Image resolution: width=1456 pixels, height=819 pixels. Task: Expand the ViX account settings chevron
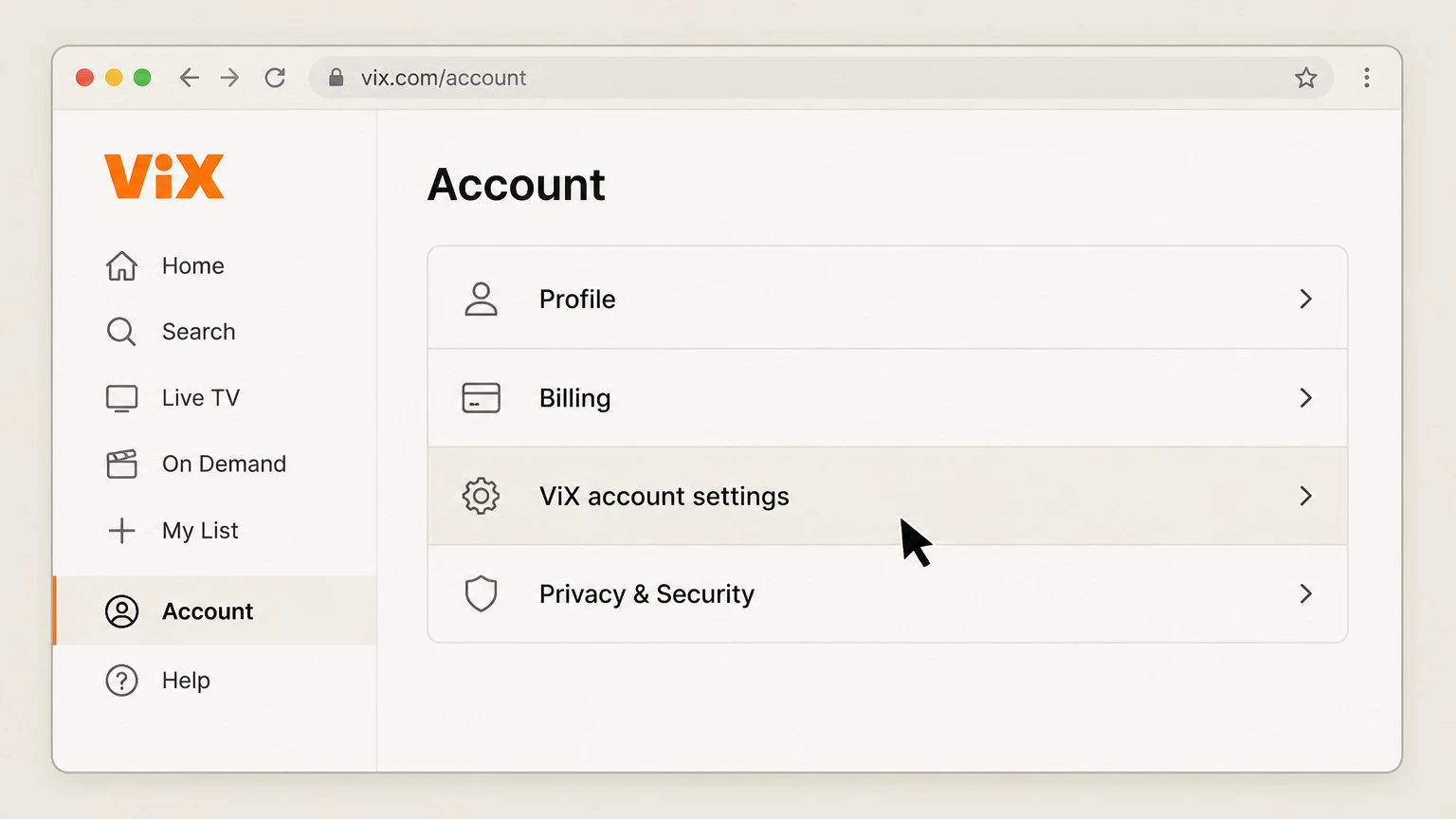point(1306,496)
